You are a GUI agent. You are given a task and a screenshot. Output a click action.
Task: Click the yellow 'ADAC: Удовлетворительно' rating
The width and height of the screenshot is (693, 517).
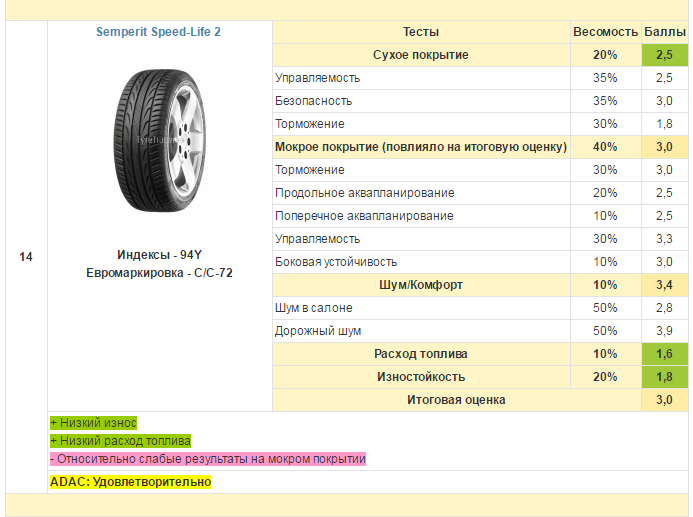tap(130, 482)
